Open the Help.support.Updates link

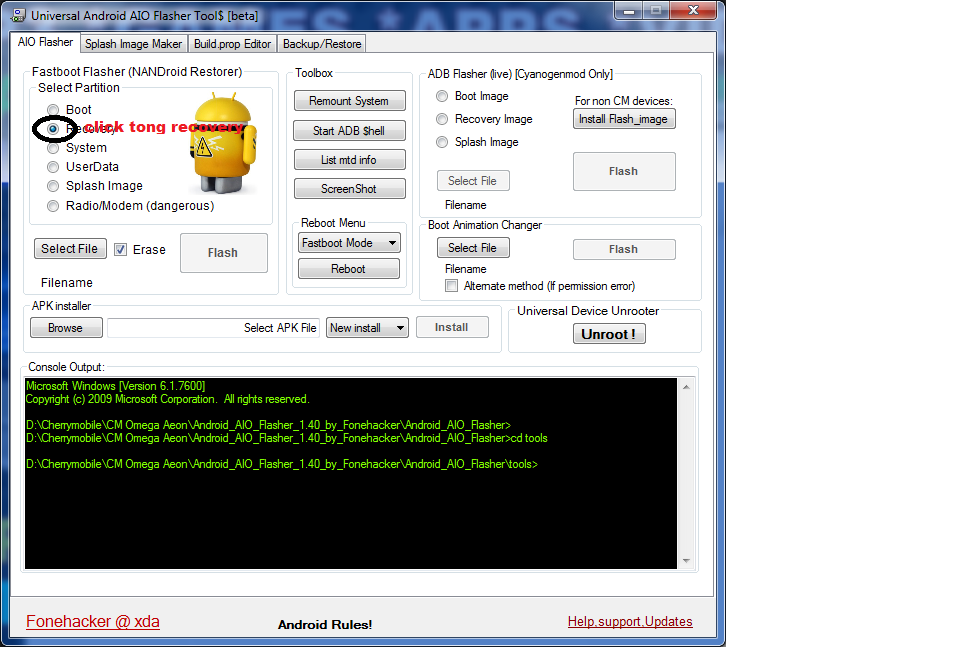[x=629, y=621]
